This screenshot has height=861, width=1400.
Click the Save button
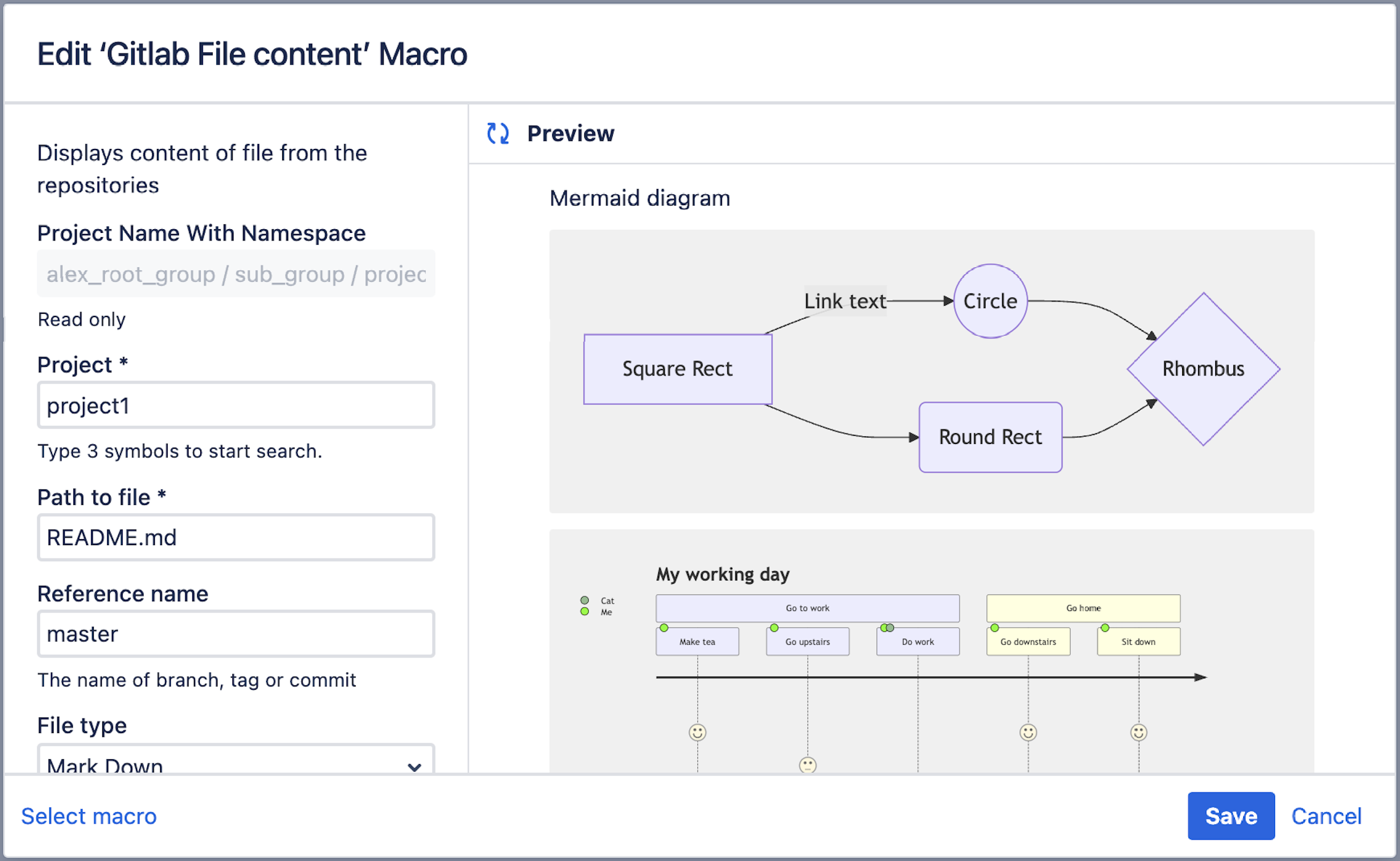(x=1230, y=815)
